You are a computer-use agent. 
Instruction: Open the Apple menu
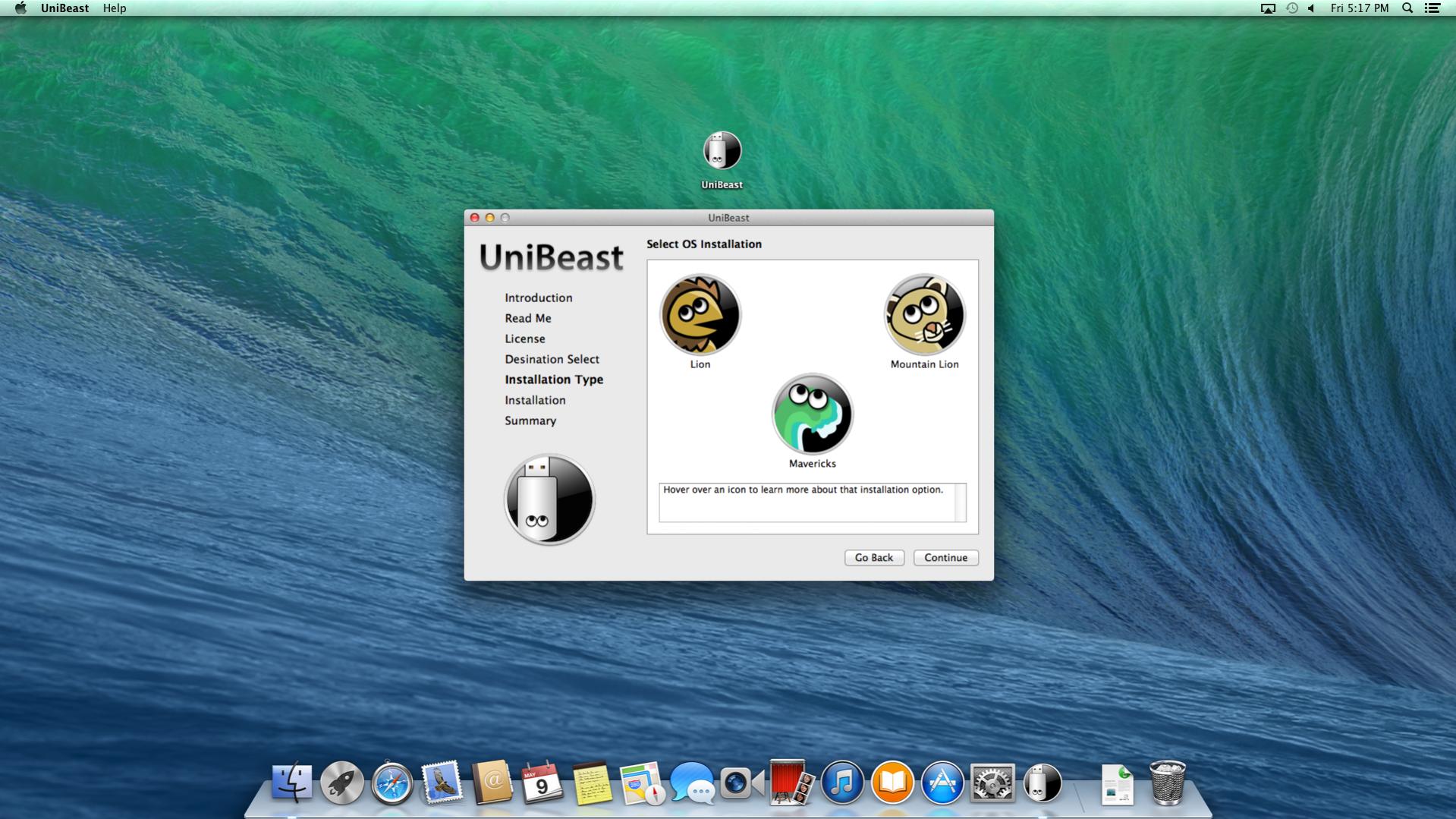coord(20,8)
